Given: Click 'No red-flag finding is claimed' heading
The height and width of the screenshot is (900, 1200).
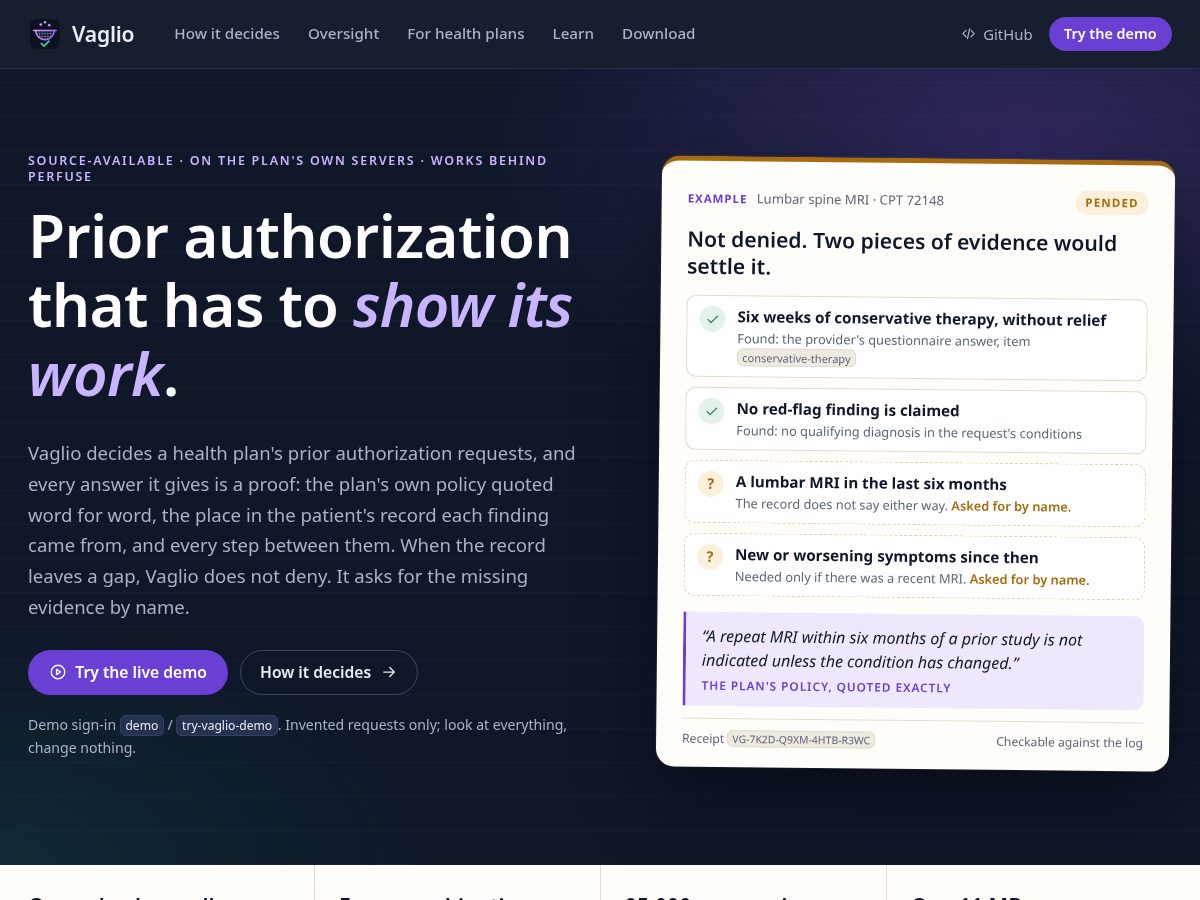Looking at the screenshot, I should [x=848, y=410].
